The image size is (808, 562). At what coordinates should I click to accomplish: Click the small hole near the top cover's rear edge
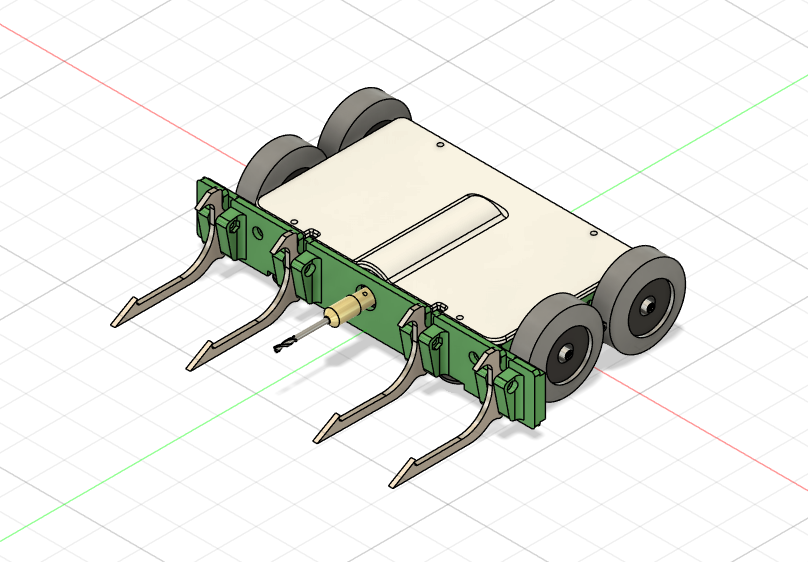pyautogui.click(x=440, y=145)
